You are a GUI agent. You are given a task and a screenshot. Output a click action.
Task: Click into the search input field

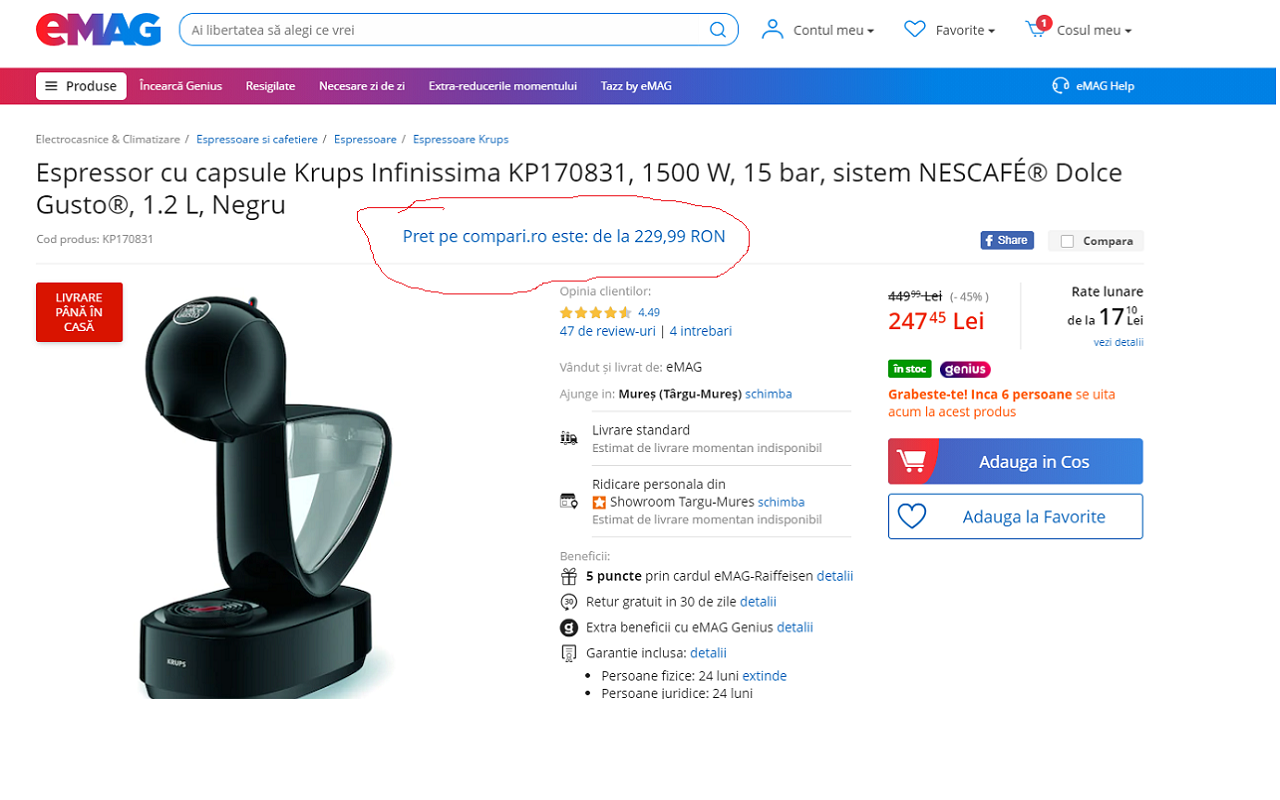point(445,30)
